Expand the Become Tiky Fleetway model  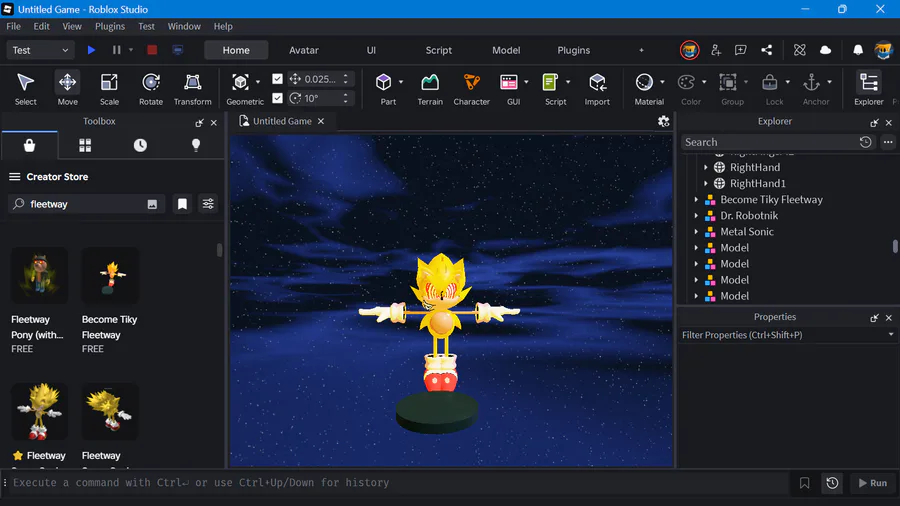click(x=696, y=200)
